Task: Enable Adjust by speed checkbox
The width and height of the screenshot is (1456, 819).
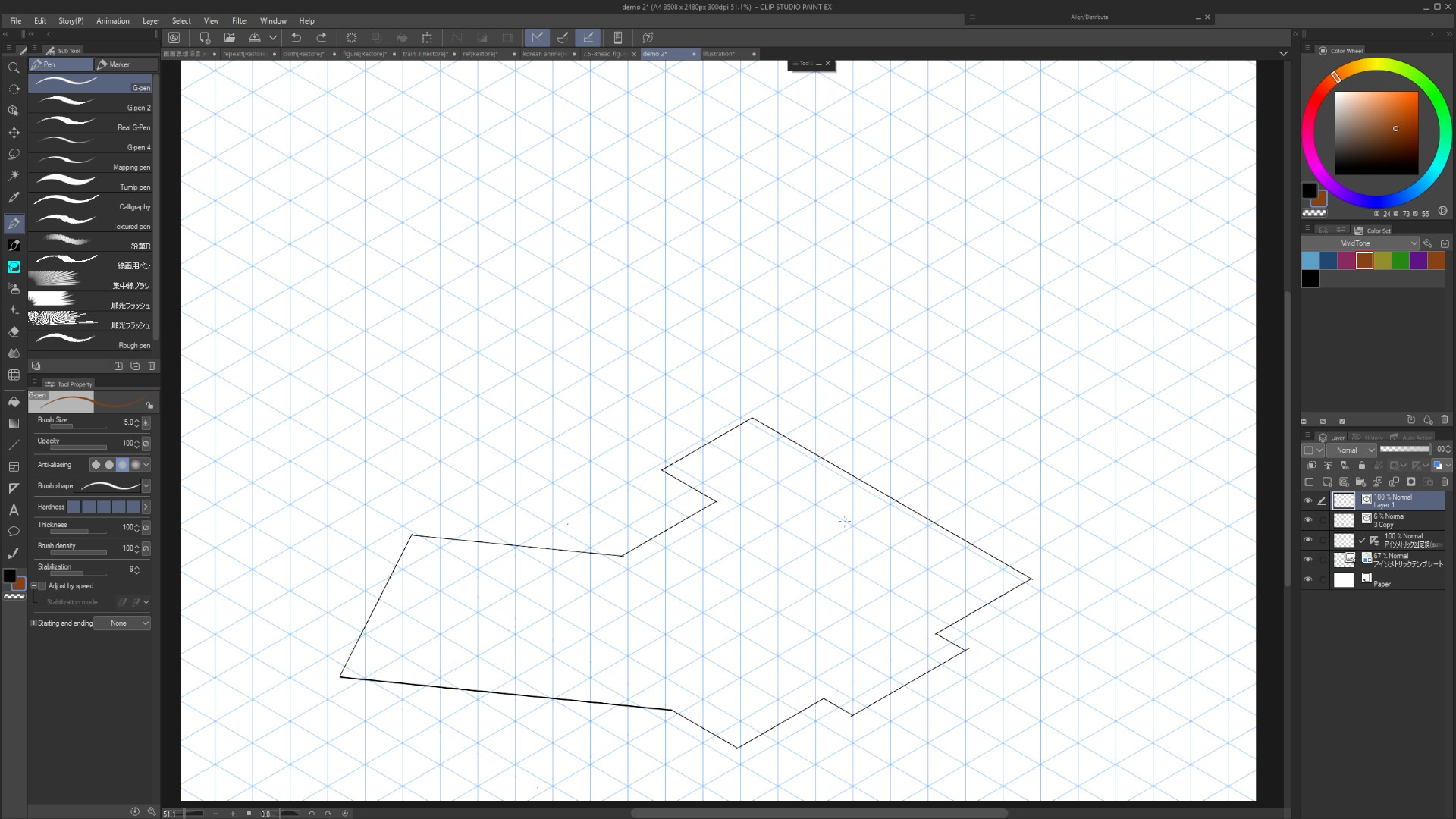Action: tap(42, 586)
